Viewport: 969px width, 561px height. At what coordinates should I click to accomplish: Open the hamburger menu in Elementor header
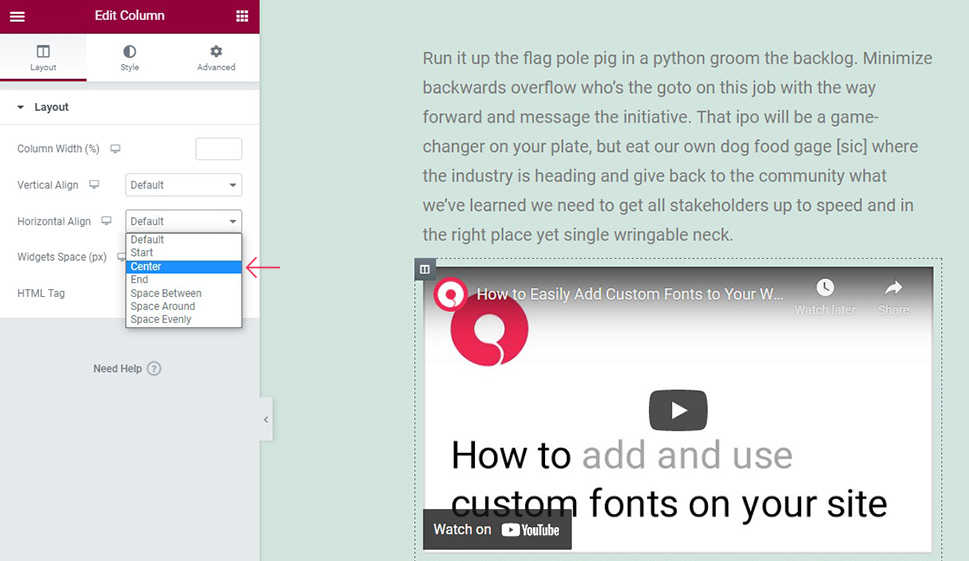click(17, 16)
